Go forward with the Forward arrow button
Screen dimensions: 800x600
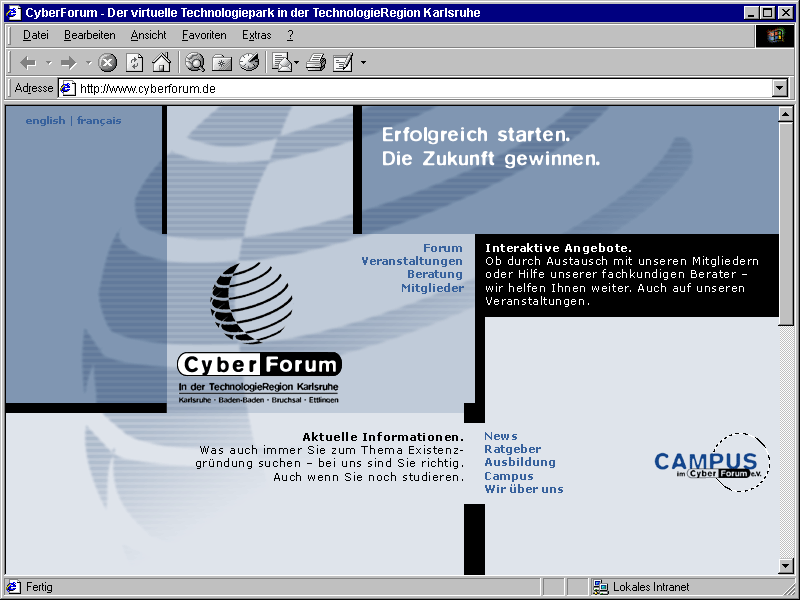point(68,63)
